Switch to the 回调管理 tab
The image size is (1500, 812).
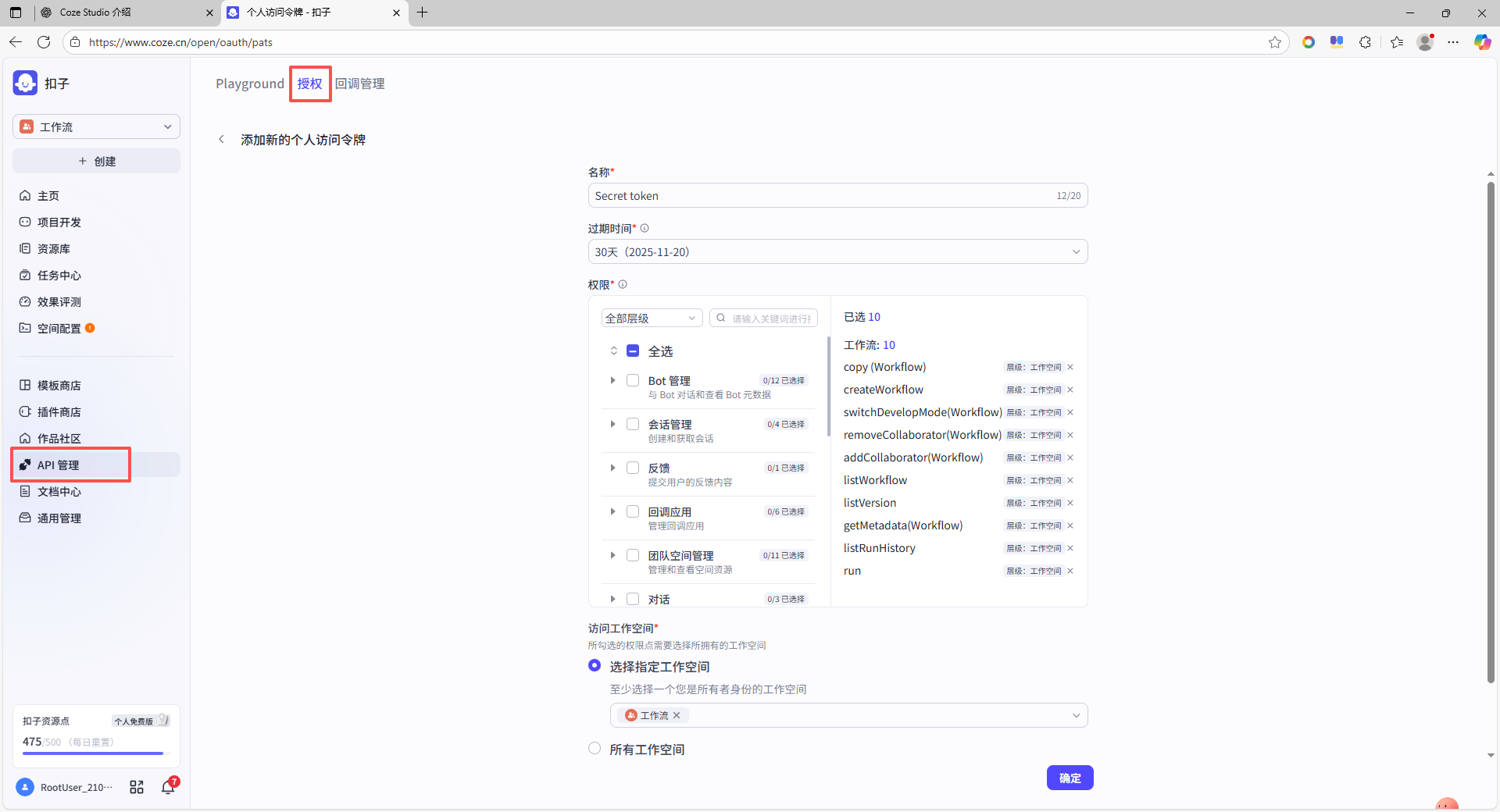pos(359,84)
